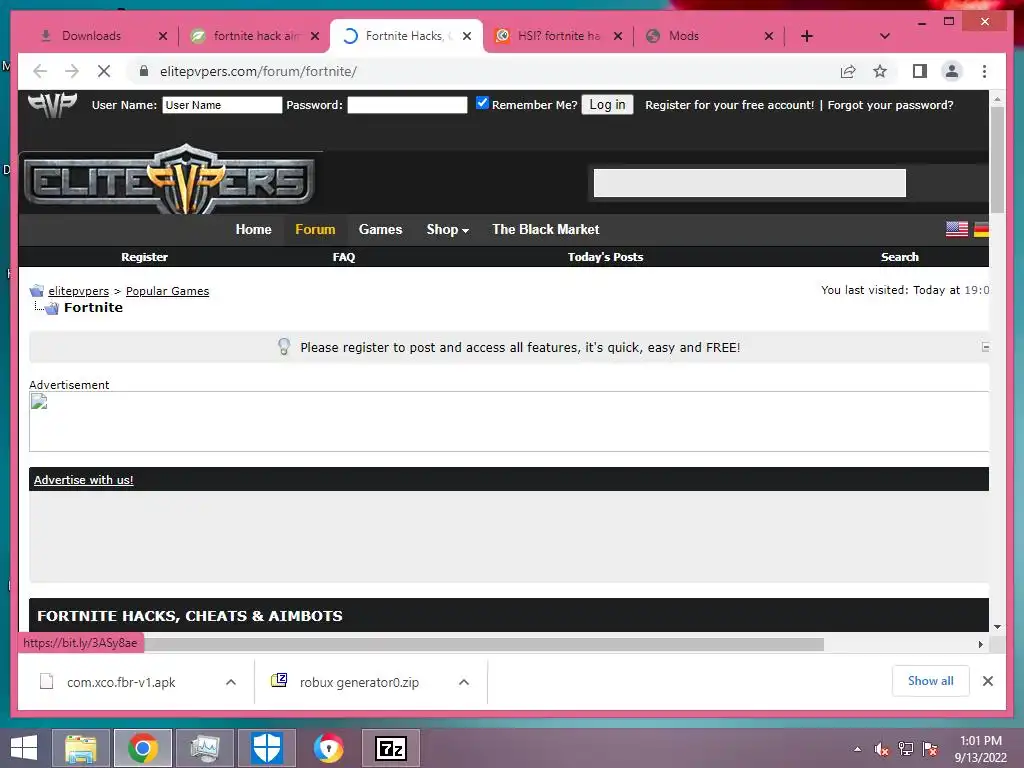Viewport: 1024px width, 768px height.
Task: Click Advertise with us link
Action: 84,480
